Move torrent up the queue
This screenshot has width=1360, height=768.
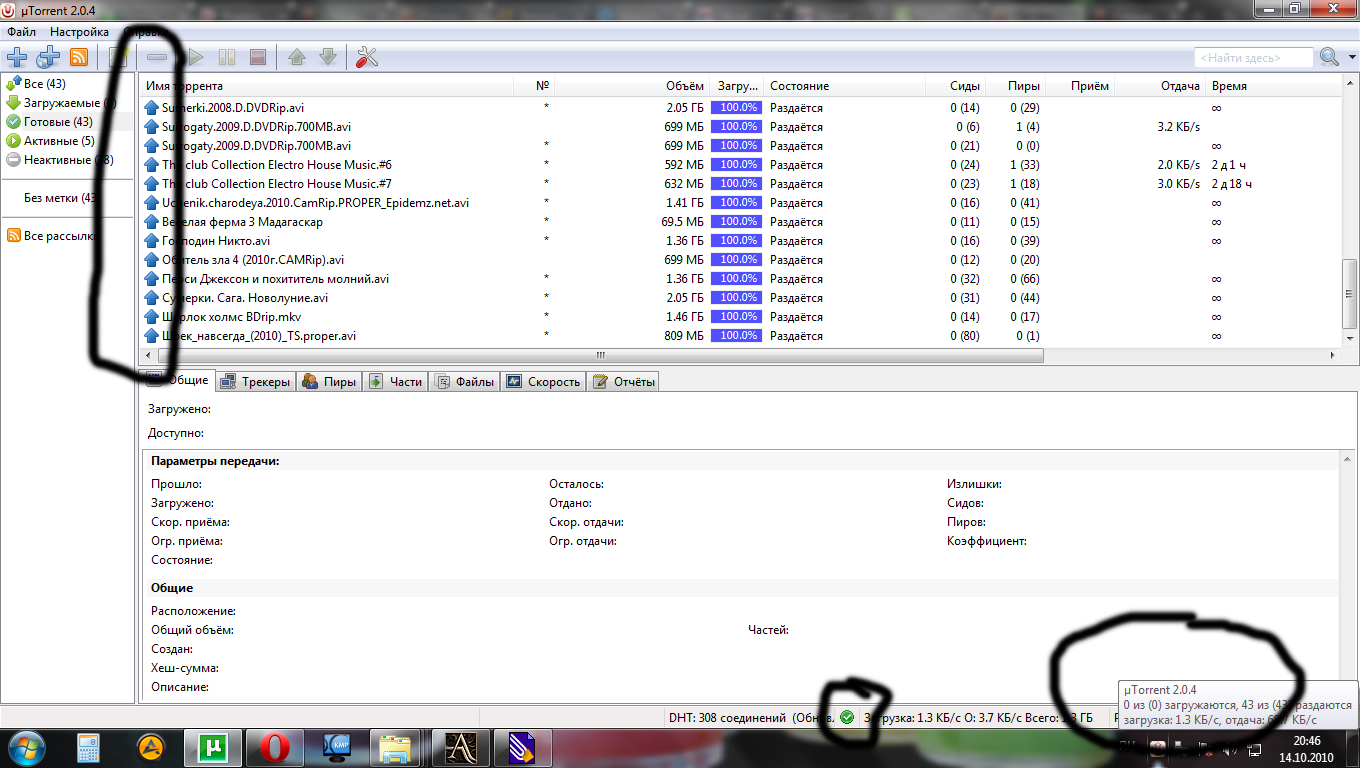297,57
